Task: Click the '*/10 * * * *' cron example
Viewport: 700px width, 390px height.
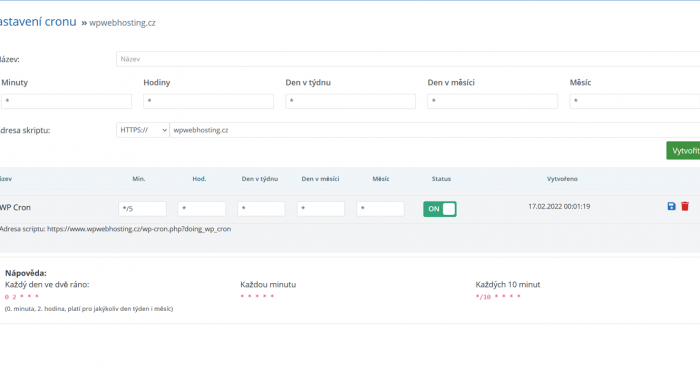Action: click(498, 296)
